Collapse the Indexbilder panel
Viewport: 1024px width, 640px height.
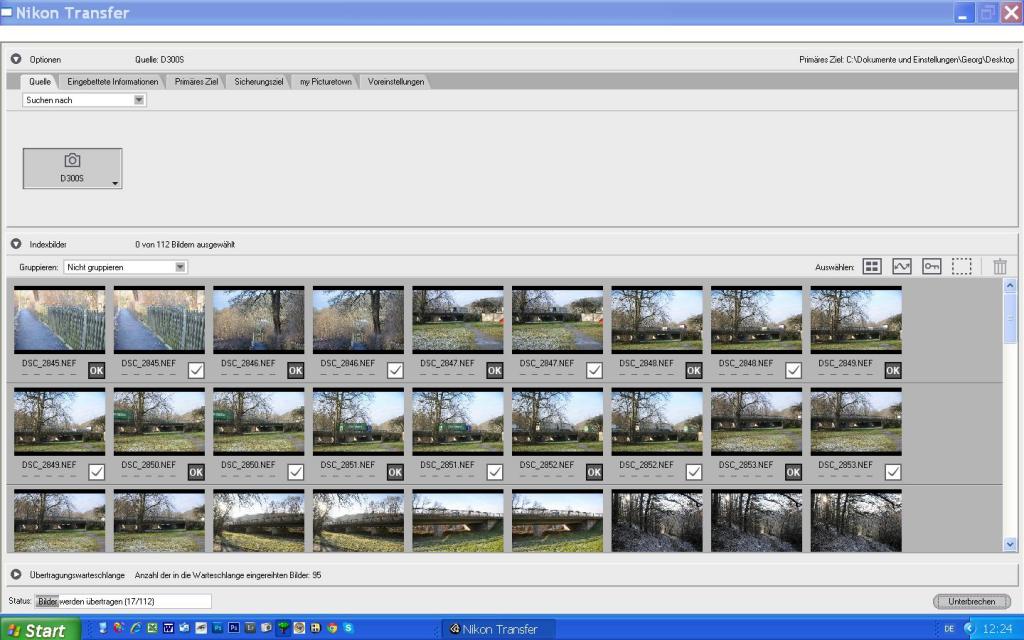tap(16, 244)
